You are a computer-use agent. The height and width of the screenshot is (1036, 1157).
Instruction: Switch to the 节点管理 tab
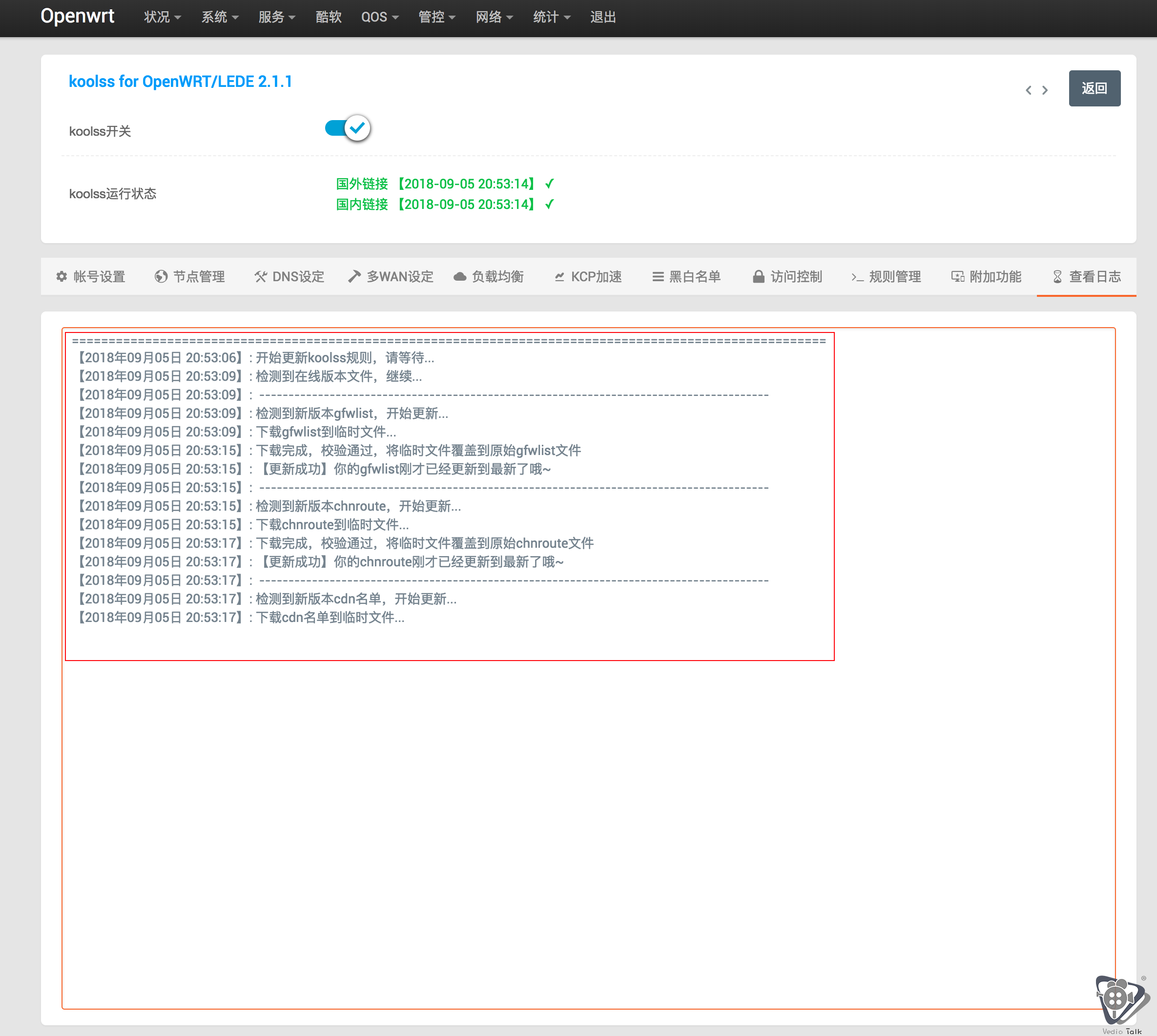[x=190, y=277]
